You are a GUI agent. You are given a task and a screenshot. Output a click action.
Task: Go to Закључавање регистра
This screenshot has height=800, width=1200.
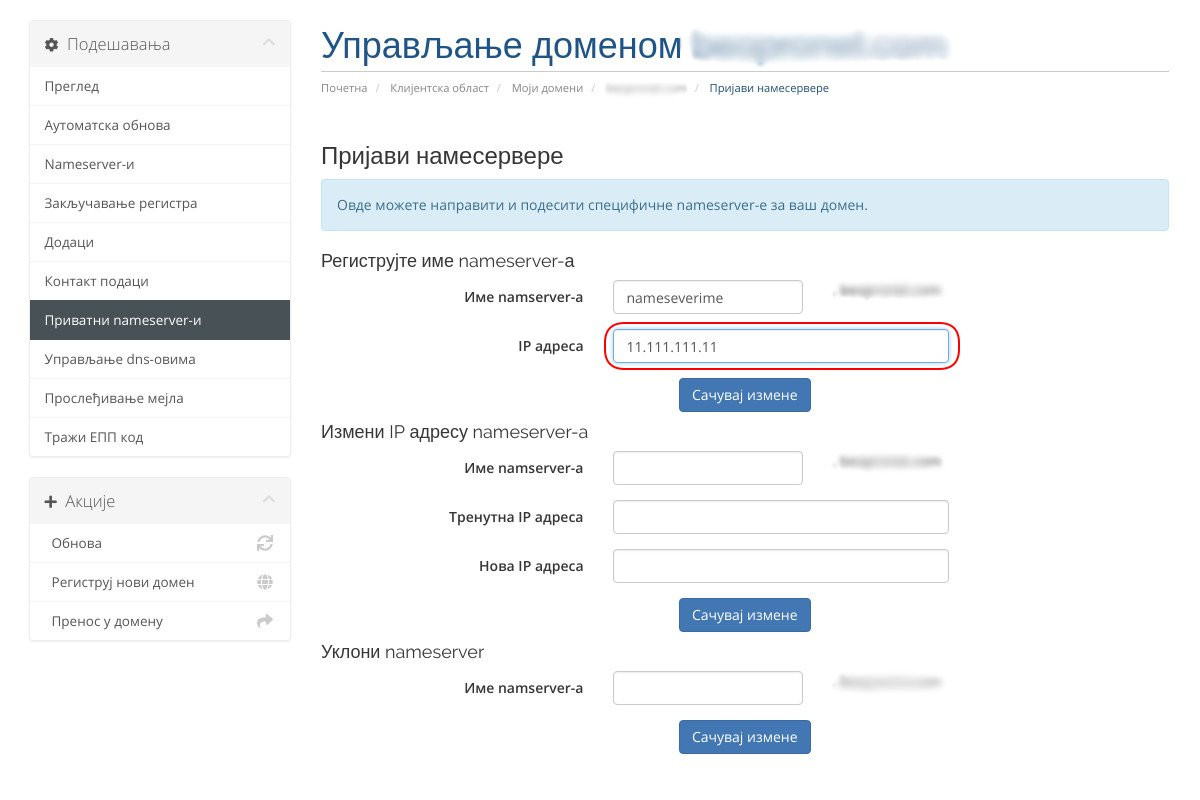(x=160, y=203)
